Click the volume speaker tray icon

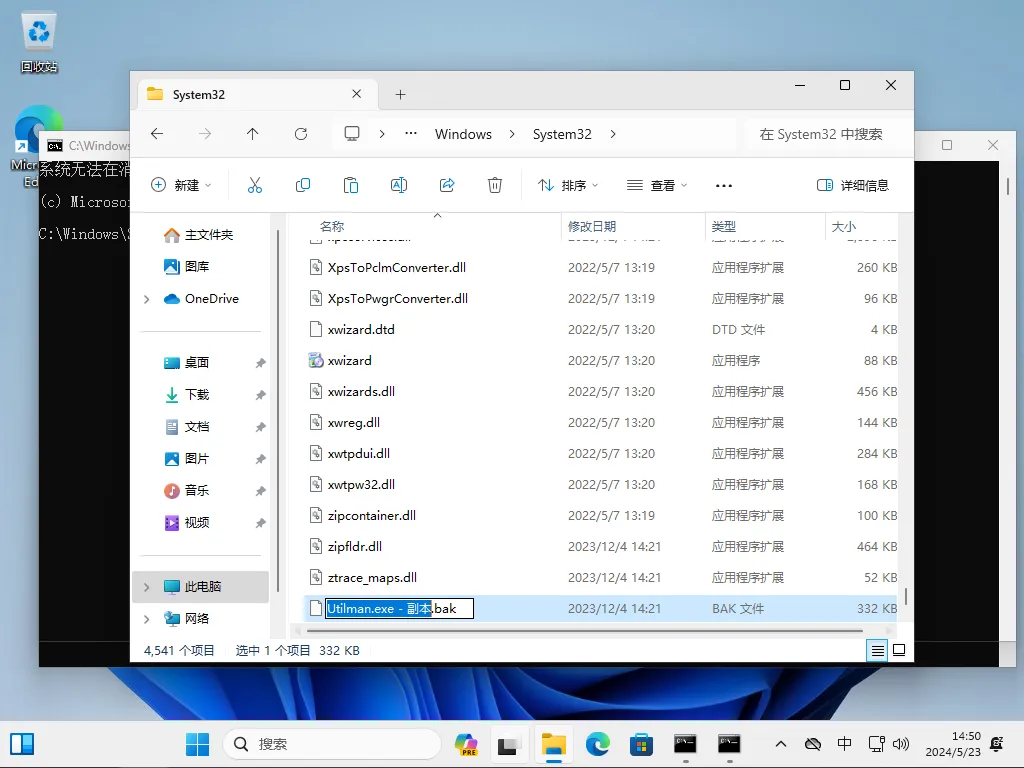point(901,744)
